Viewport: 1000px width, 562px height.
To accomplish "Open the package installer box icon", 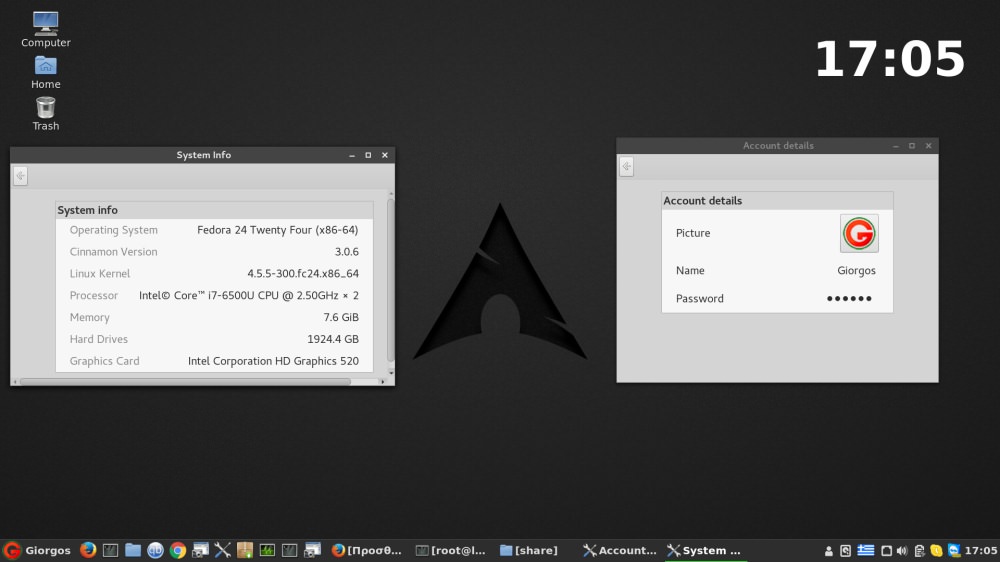I will (245, 550).
